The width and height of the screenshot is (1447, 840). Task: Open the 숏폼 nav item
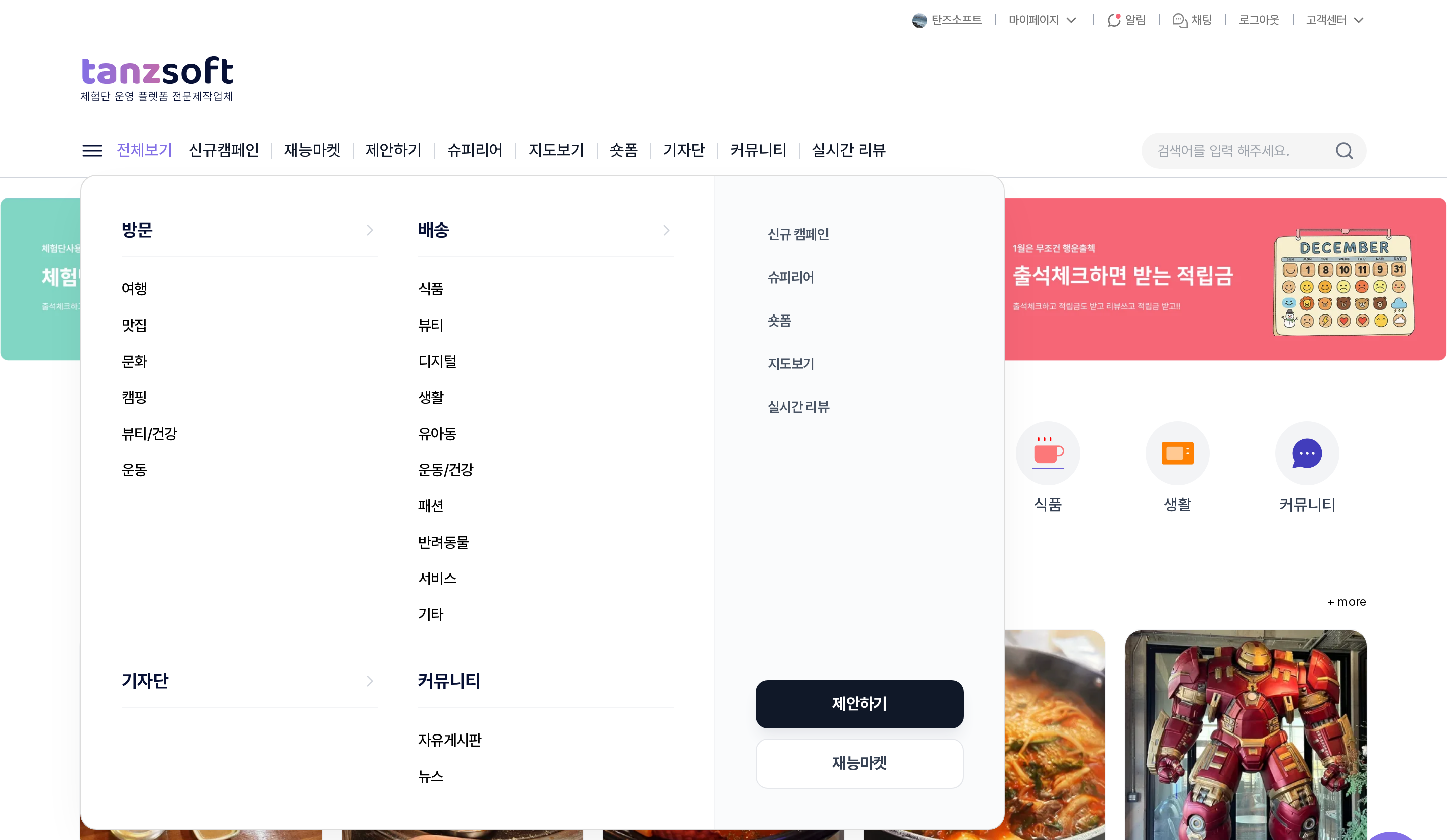[x=624, y=150]
